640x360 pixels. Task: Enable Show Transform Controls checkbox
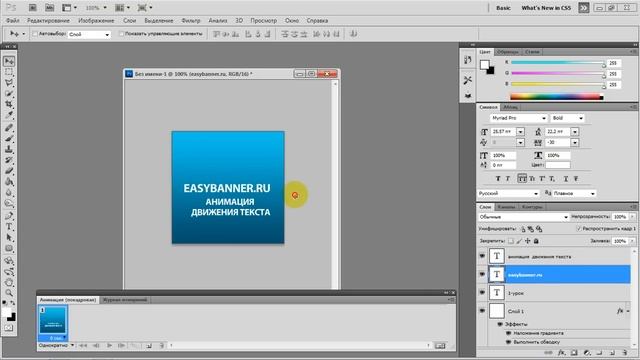(121, 34)
